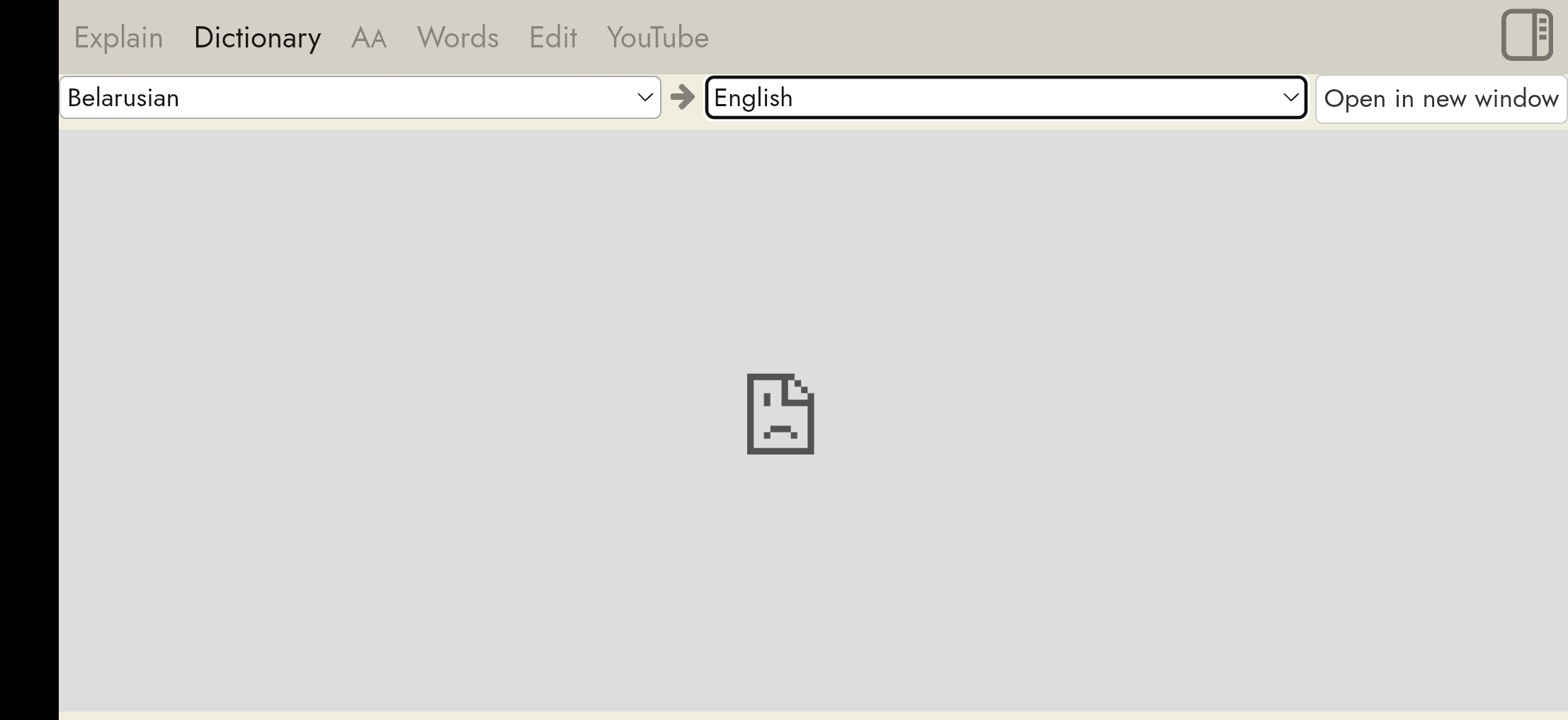
Task: Click the black strip left of panel
Action: (29, 360)
